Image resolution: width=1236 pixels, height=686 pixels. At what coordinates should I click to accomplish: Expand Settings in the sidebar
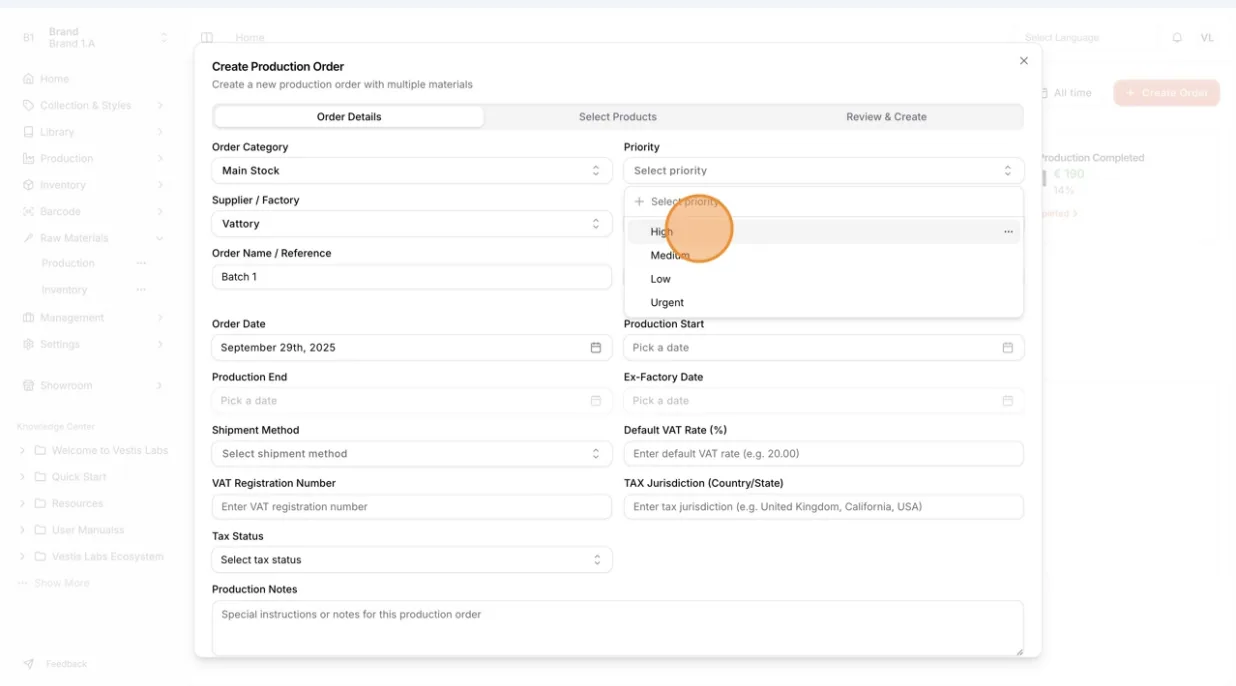pos(94,344)
